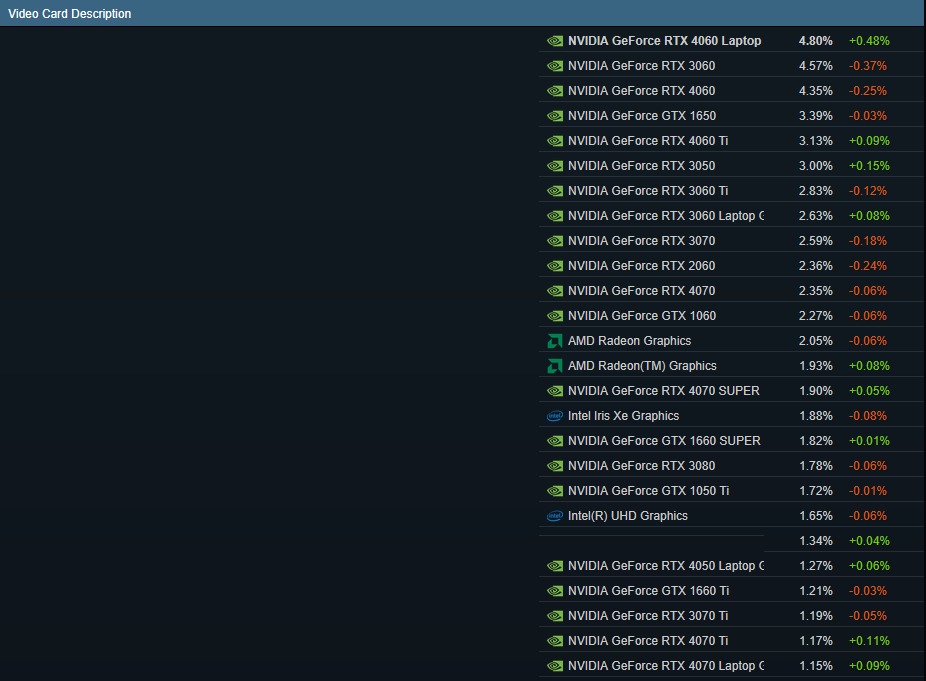Select the Intel Iris Xe Graphics name
Screen dimensions: 926x681
point(624,416)
